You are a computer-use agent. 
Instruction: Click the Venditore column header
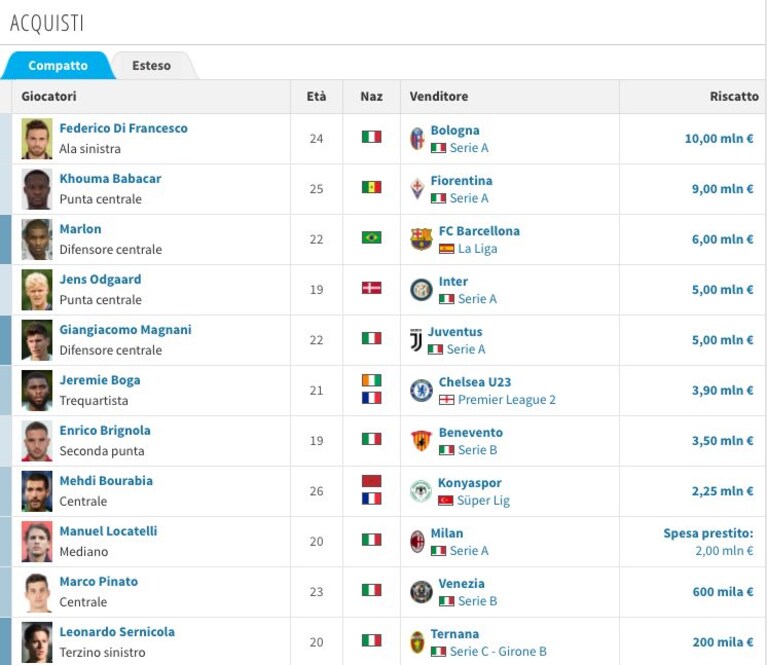(439, 96)
